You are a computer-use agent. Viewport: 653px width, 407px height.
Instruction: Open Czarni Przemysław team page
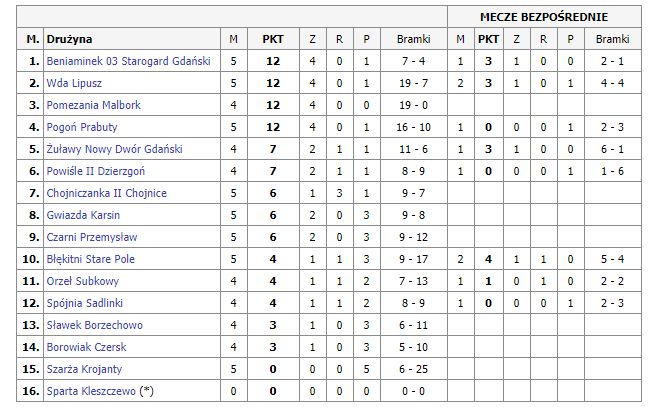[x=92, y=237]
